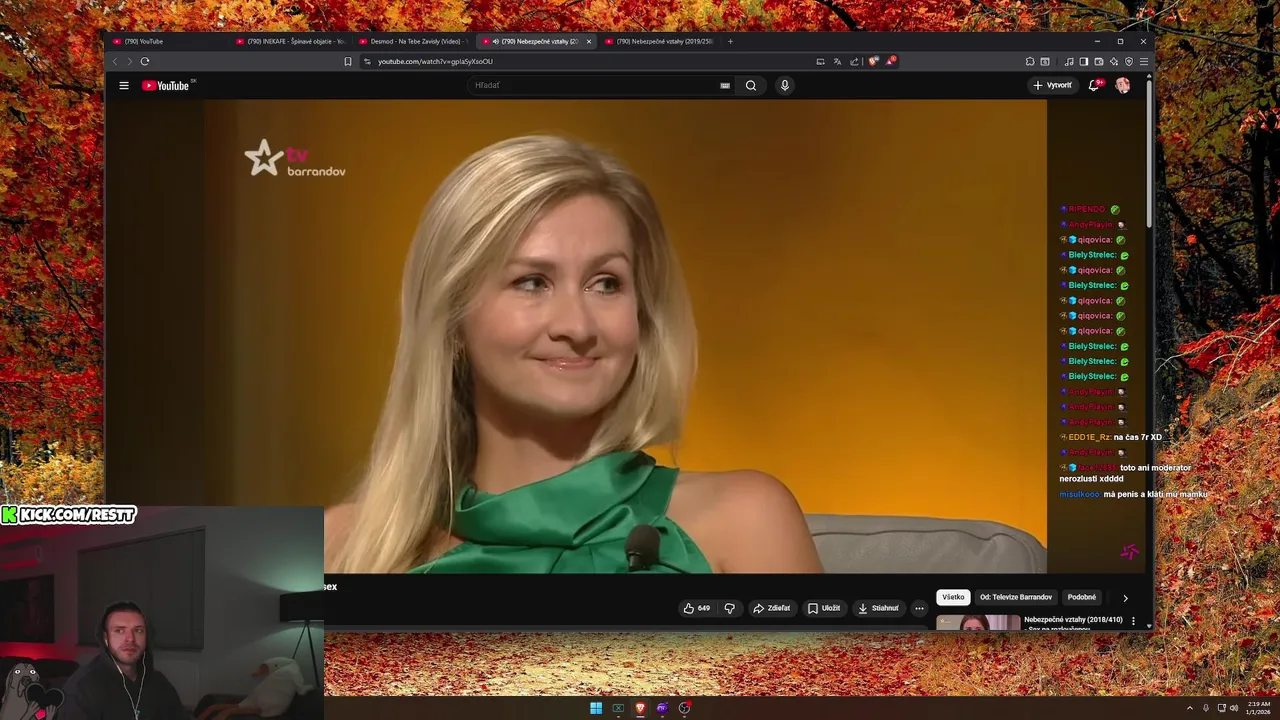Go back in browser history
Screen dimensions: 1280x720
point(114,61)
